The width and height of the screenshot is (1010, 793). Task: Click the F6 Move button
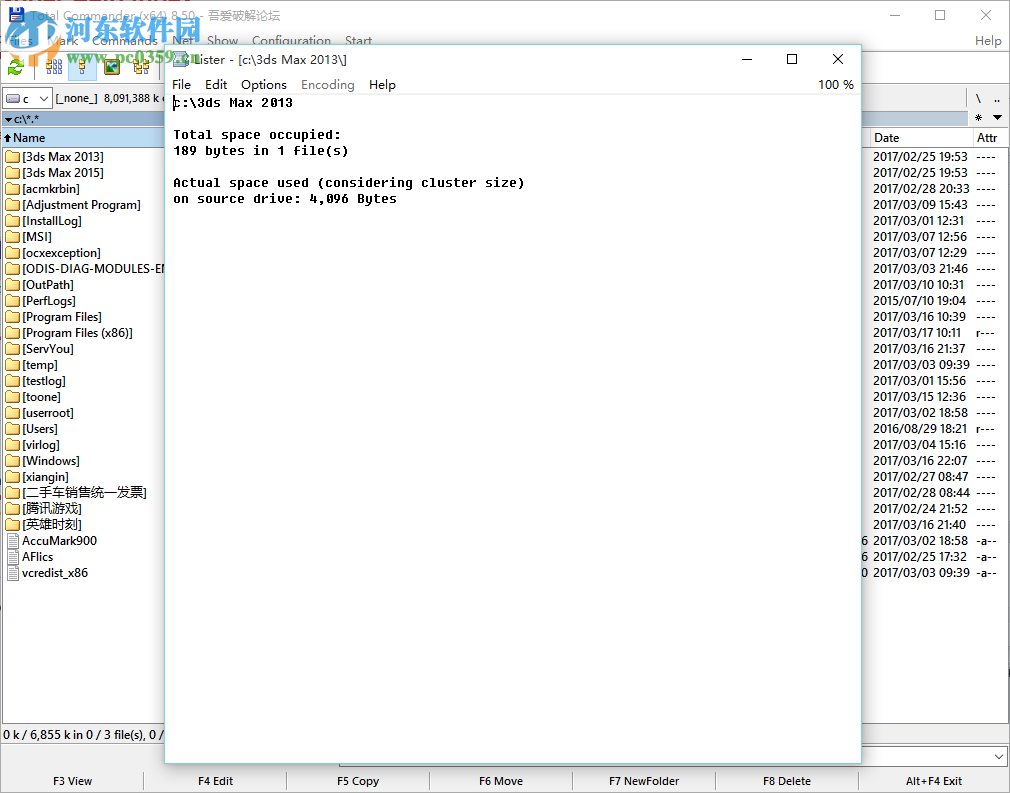click(500, 781)
